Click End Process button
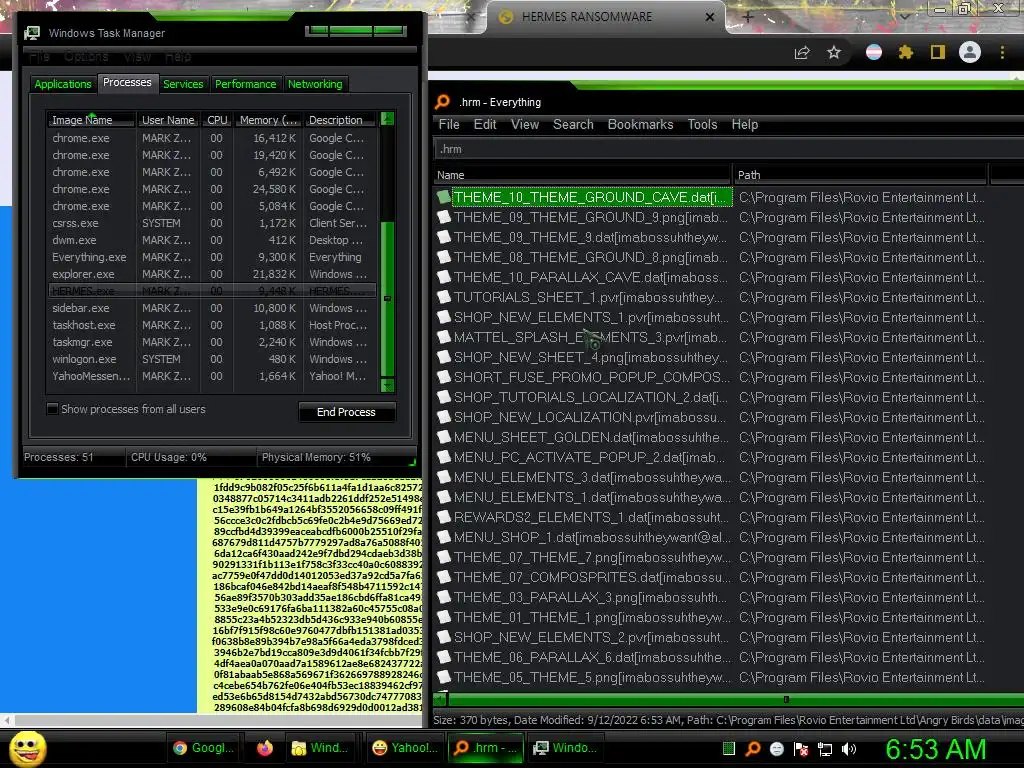 click(x=346, y=412)
